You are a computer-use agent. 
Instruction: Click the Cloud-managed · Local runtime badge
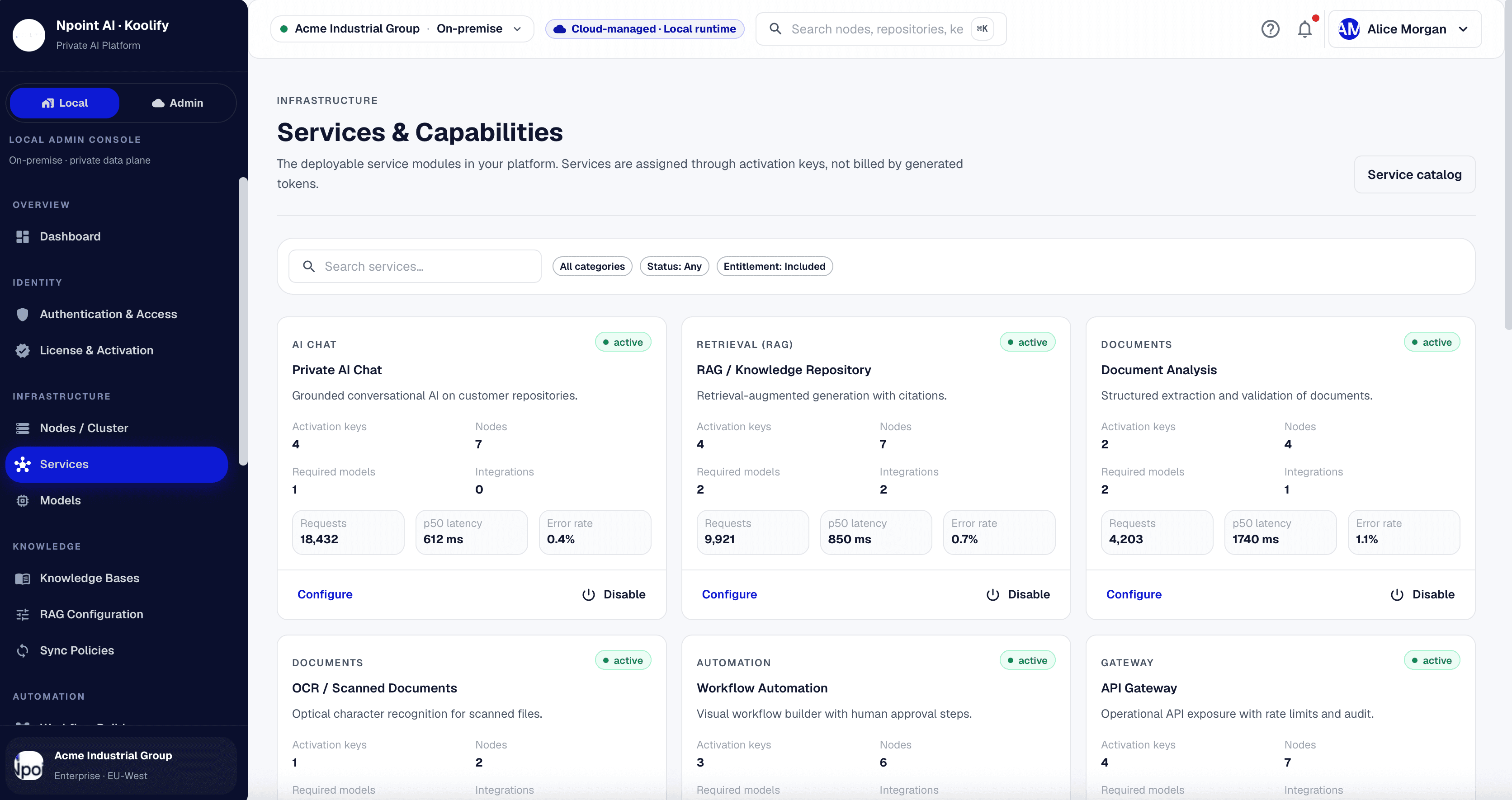(644, 29)
